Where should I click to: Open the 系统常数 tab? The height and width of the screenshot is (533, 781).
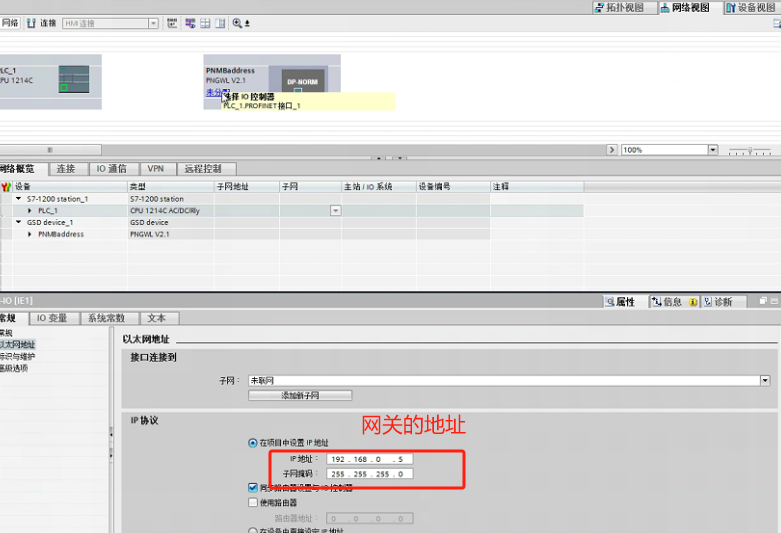pyautogui.click(x=107, y=318)
